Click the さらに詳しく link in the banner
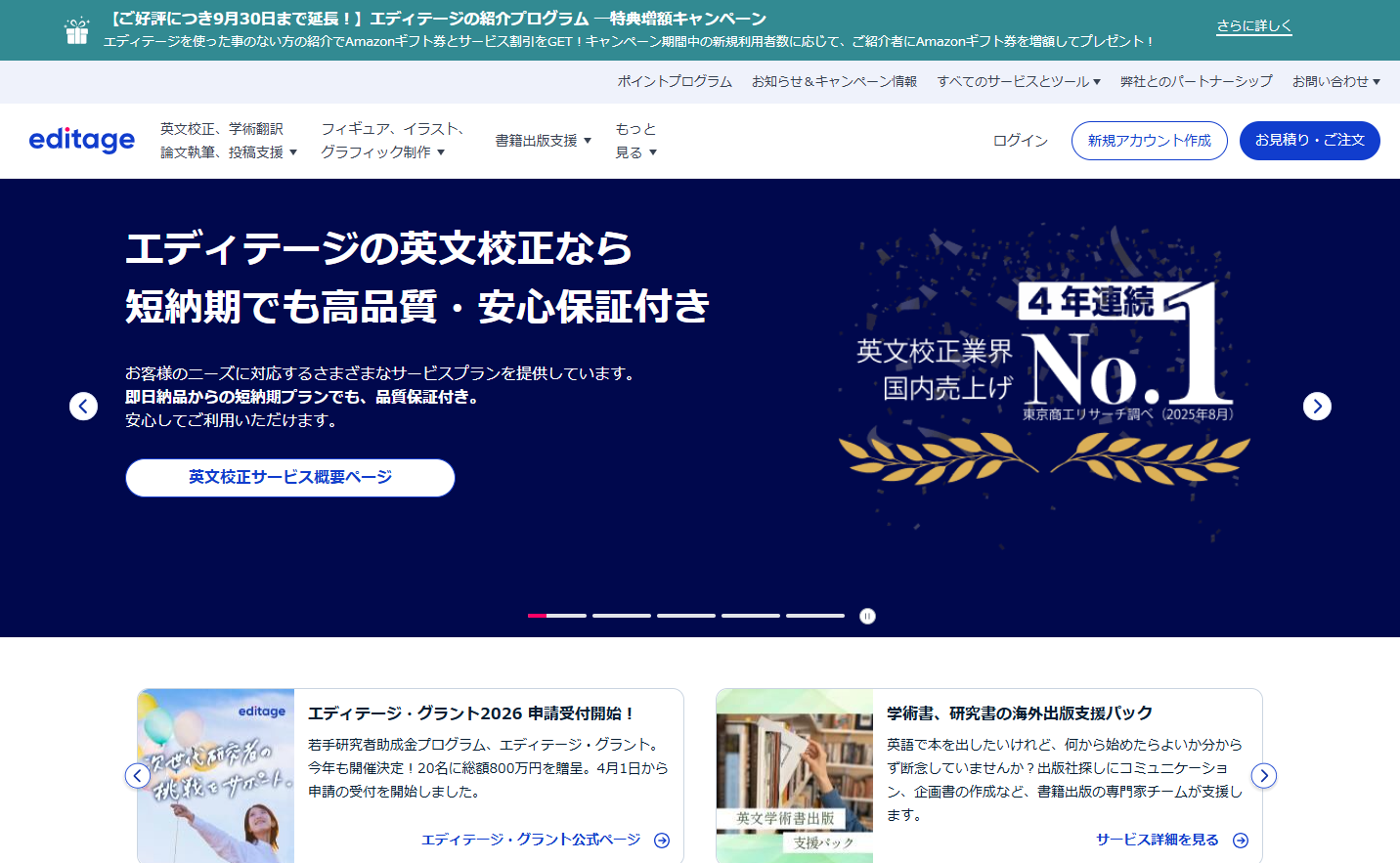Image resolution: width=1400 pixels, height=863 pixels. [x=1254, y=25]
